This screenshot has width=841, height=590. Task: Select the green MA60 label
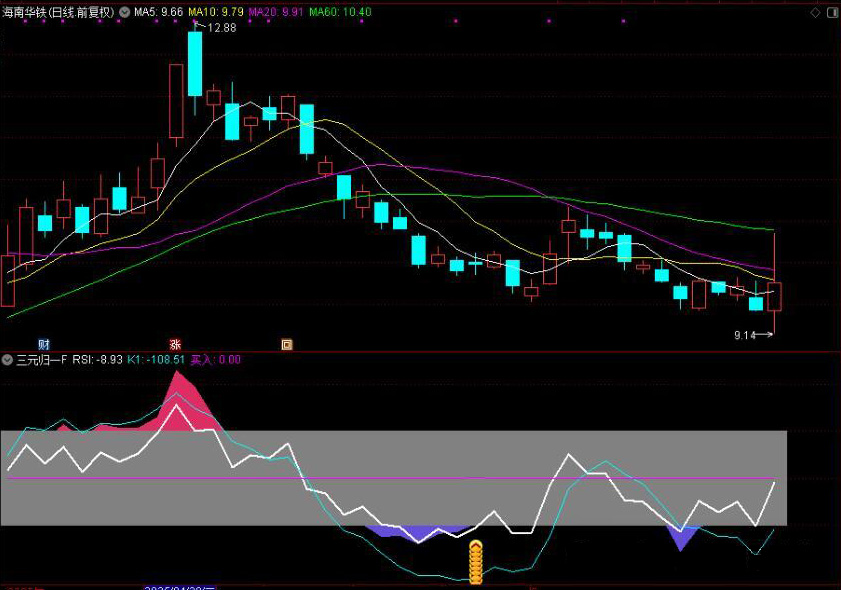tap(339, 12)
